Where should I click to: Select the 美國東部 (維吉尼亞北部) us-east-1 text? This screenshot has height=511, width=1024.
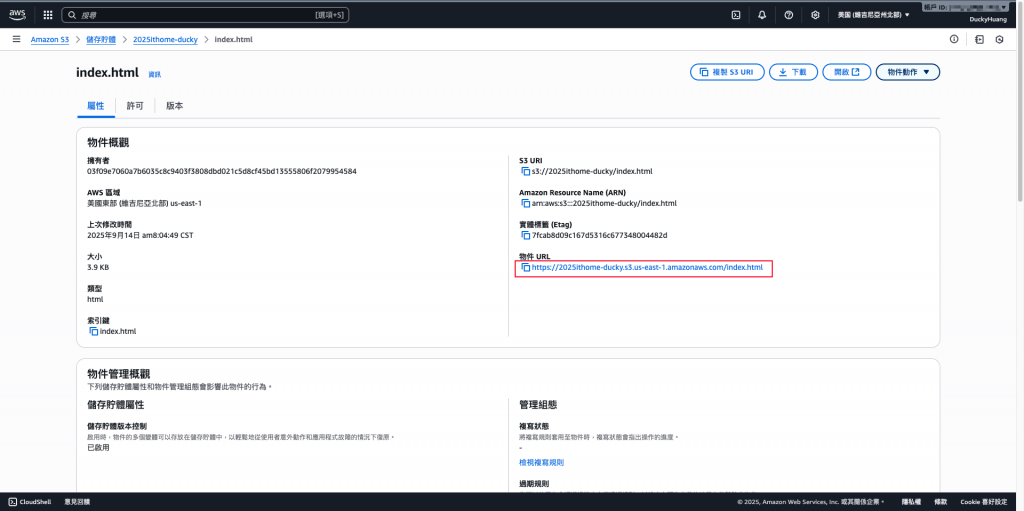[144, 203]
